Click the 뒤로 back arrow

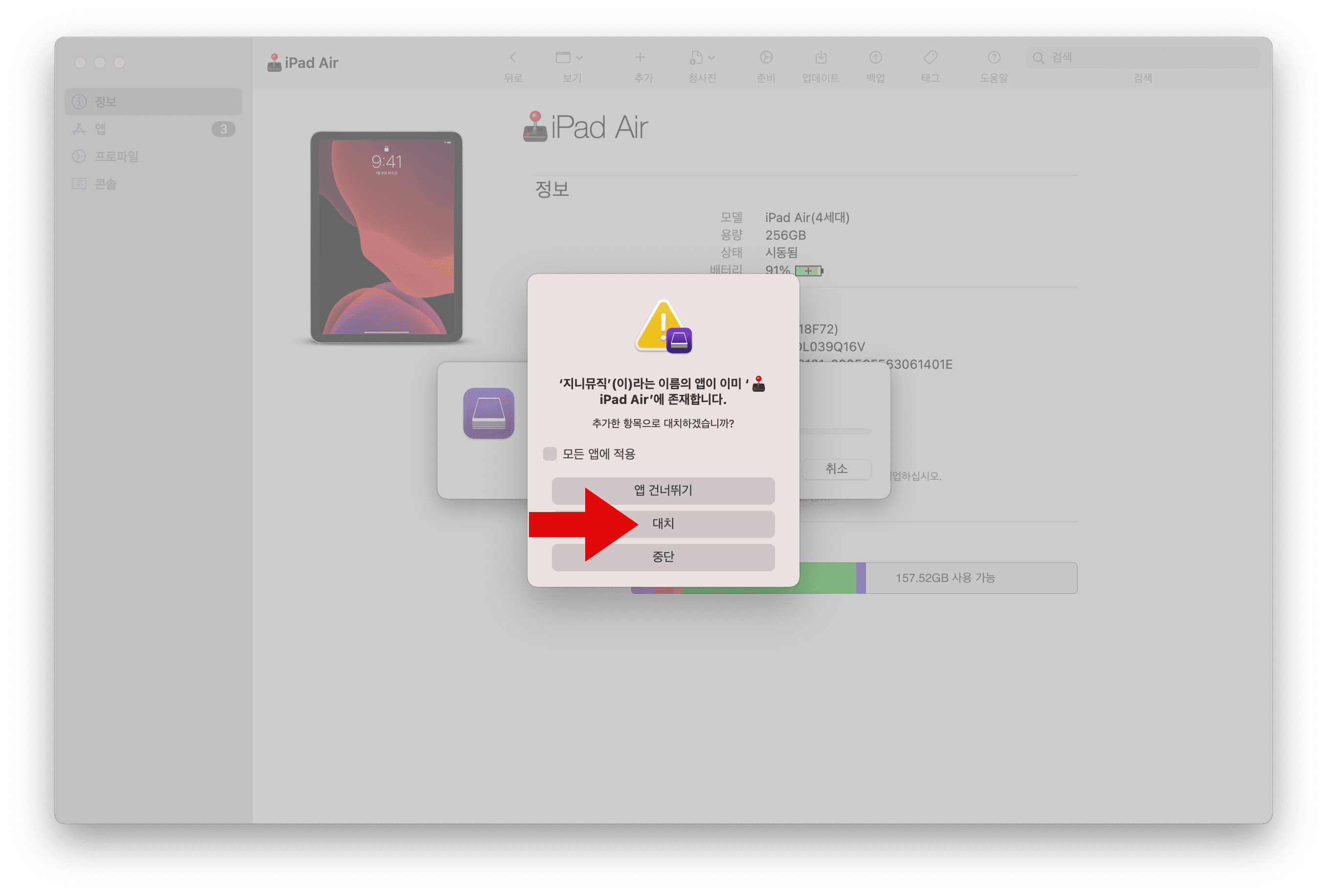click(x=513, y=57)
